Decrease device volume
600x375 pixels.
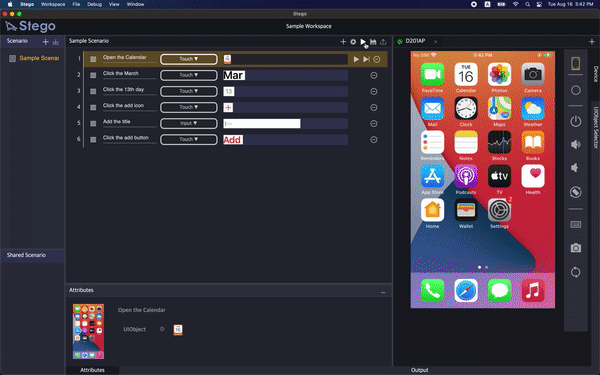575,168
